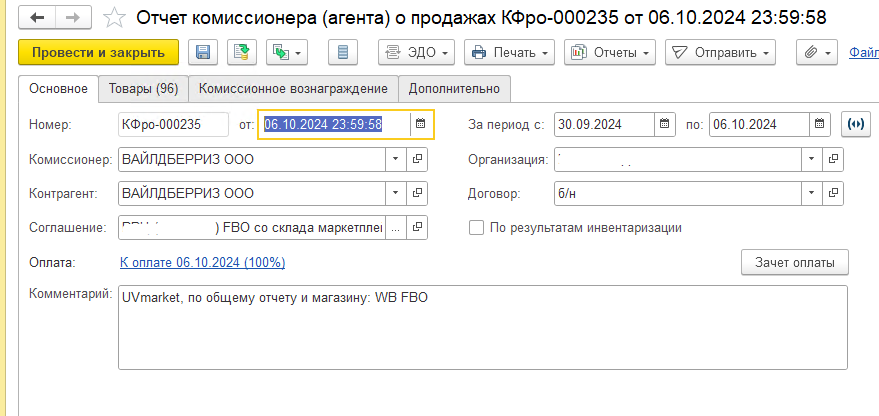Open the К оплате 06.10.2024 link
The image size is (879, 416).
click(x=202, y=262)
